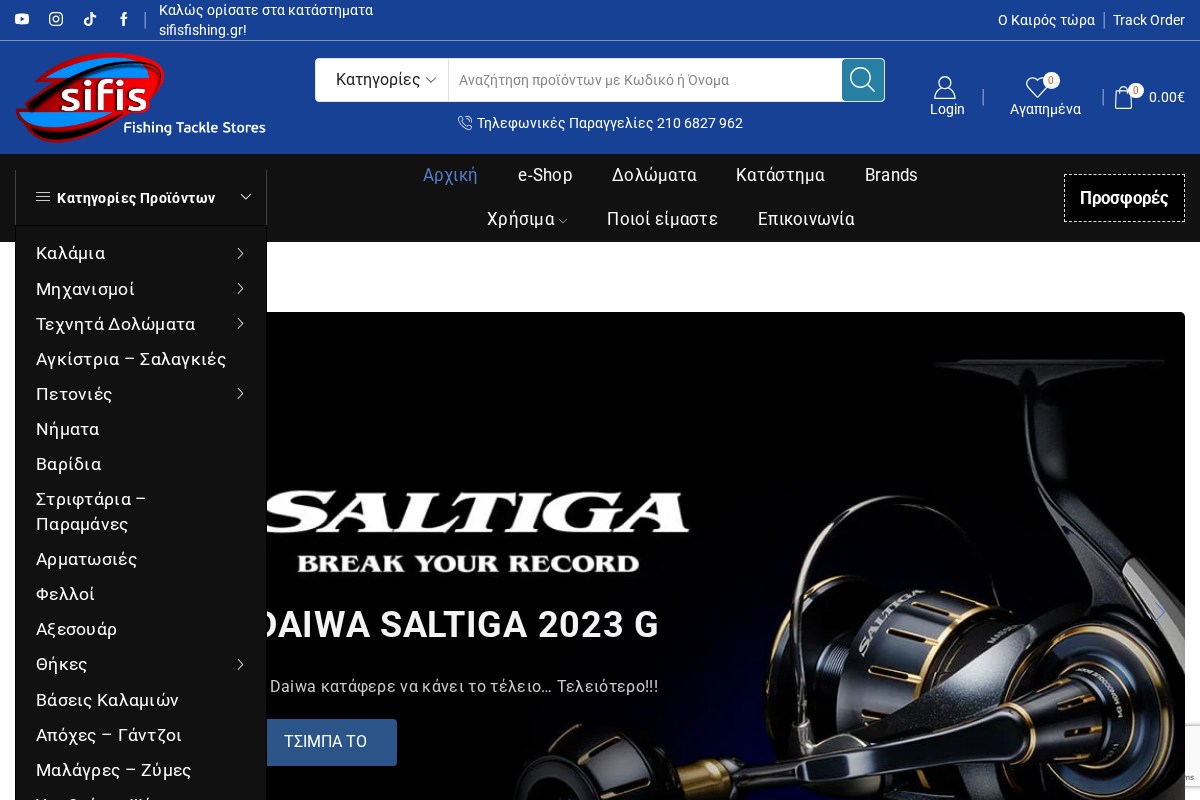Open the e-Shop menu item
This screenshot has width=1200, height=800.
[545, 175]
